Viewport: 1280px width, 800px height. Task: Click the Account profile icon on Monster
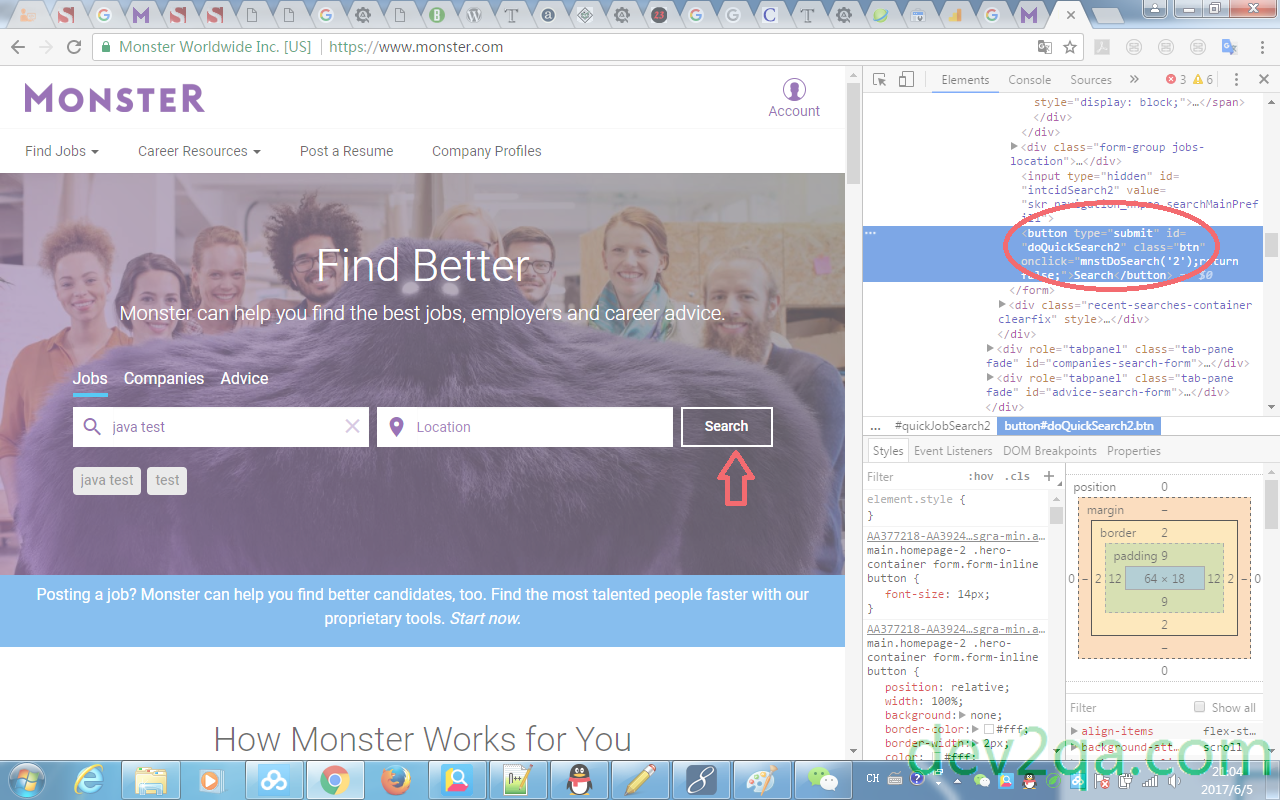tap(794, 90)
